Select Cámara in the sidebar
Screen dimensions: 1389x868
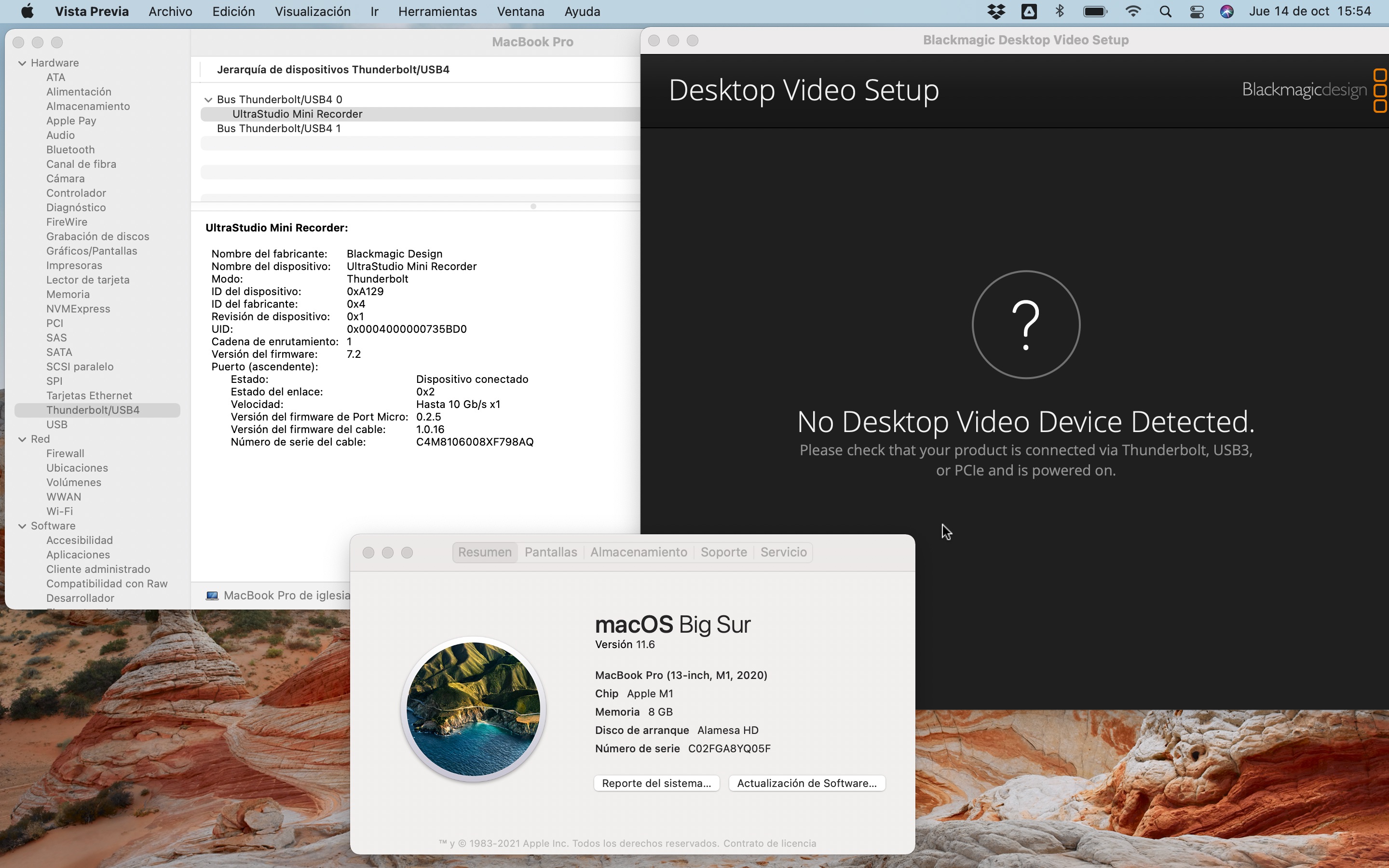pos(66,179)
